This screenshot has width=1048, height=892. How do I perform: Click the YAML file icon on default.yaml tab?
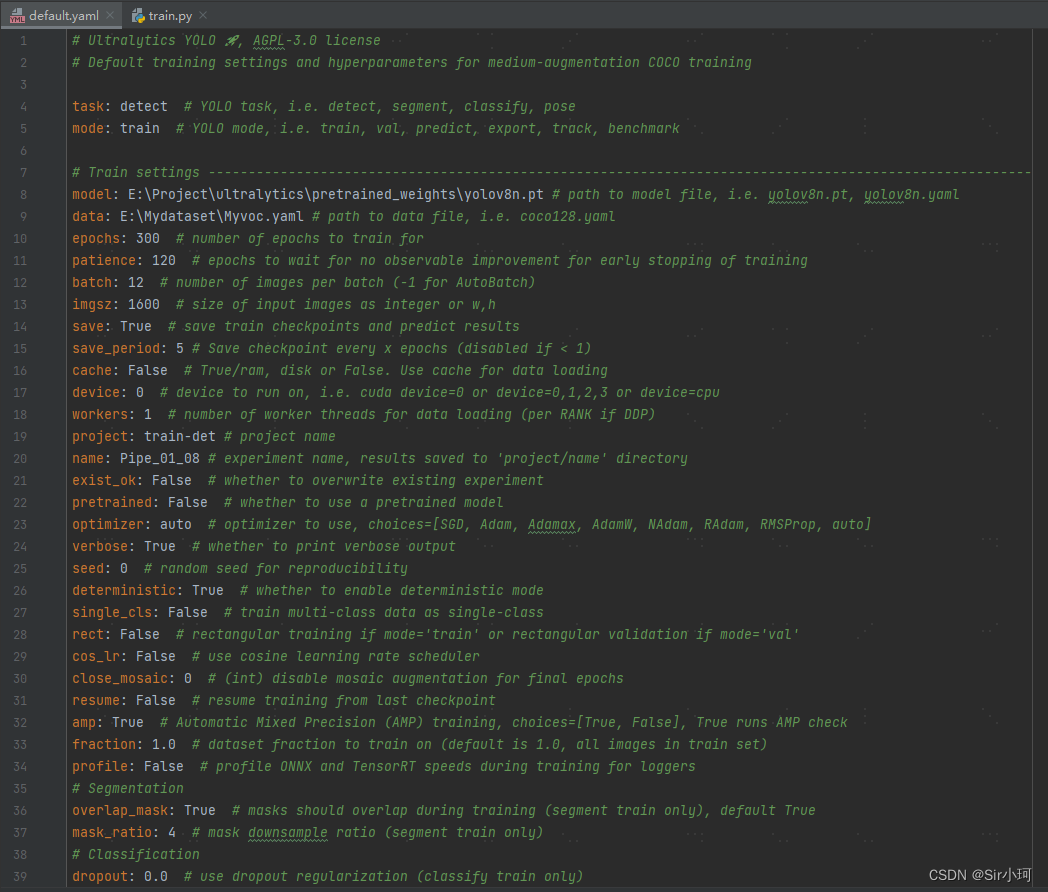17,15
